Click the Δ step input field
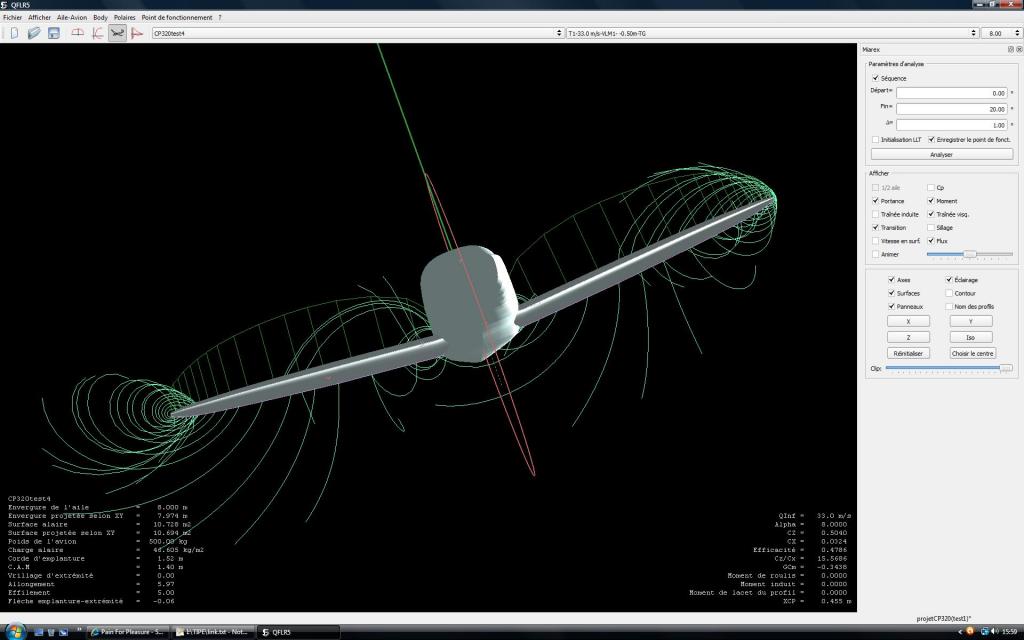The height and width of the screenshot is (640, 1024). tap(952, 125)
